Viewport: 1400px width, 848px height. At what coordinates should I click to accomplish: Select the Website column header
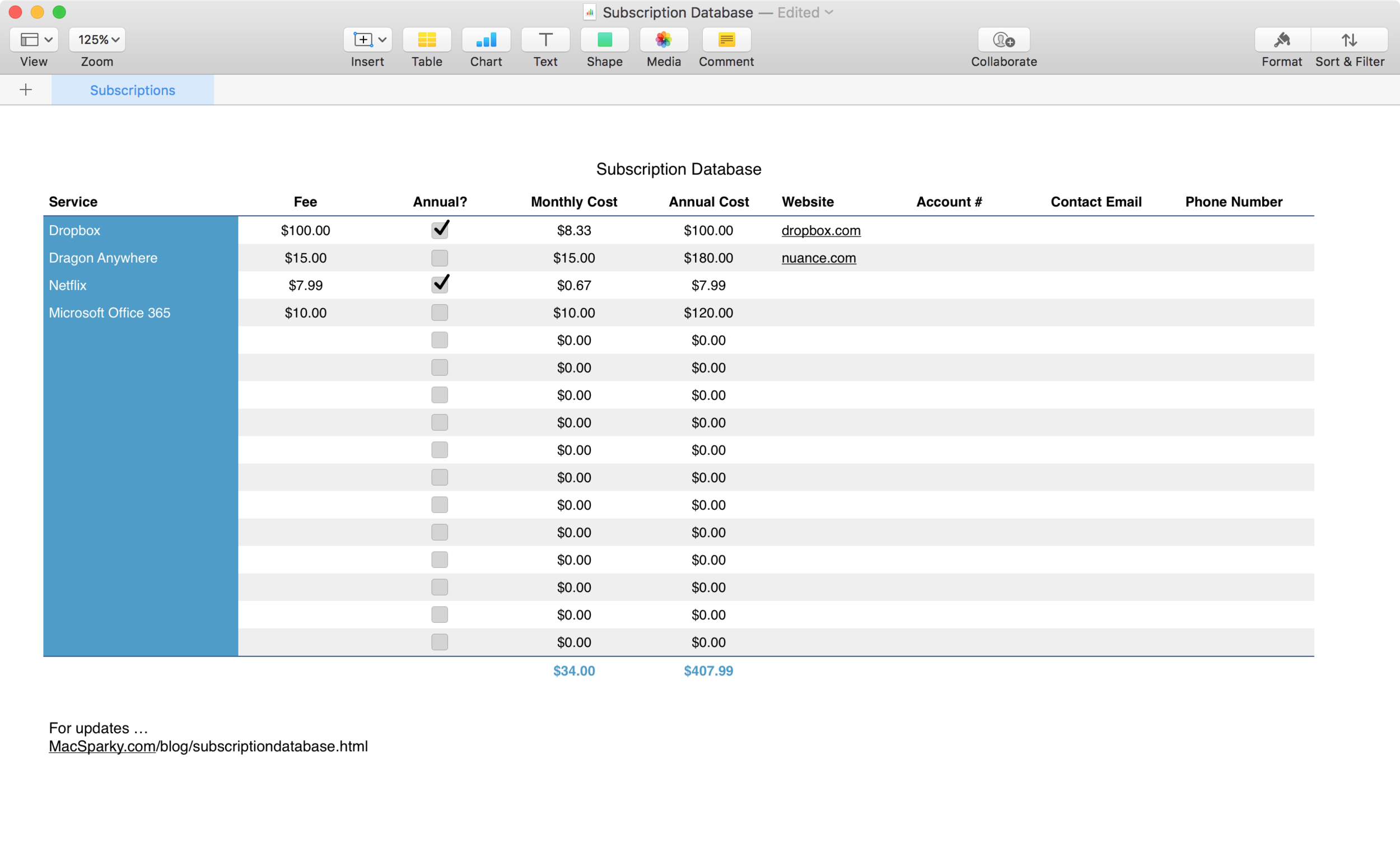pyautogui.click(x=808, y=202)
